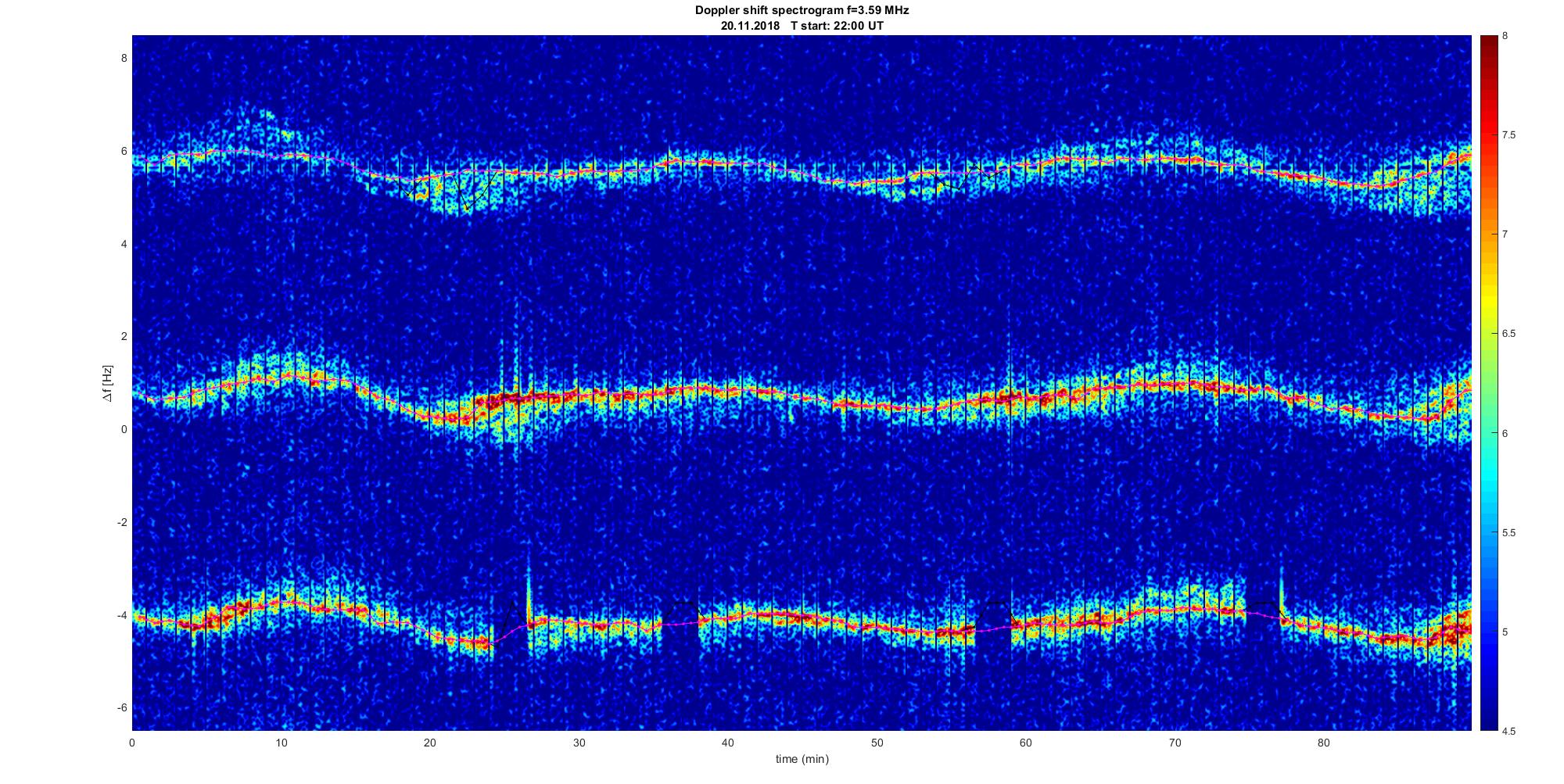1564x784 pixels.
Task: Click the y-axis tick label '-4'
Action: tap(121, 615)
